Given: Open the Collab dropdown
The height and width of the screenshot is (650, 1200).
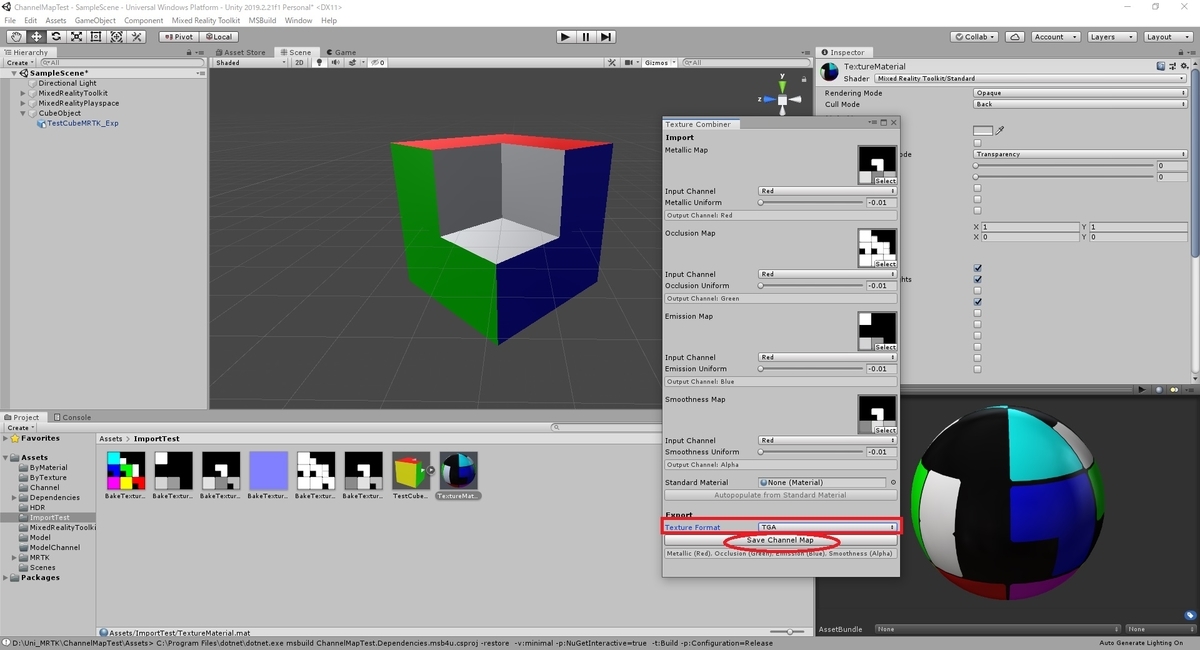Looking at the screenshot, I should tap(976, 37).
